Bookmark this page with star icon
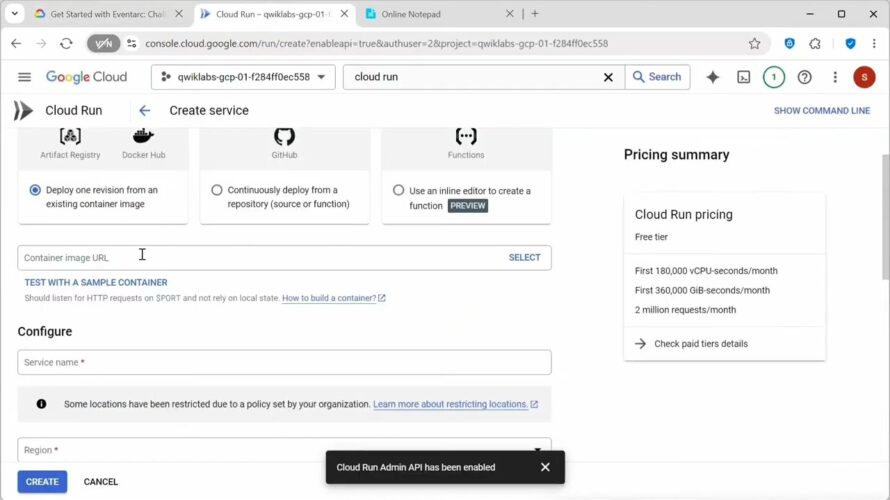 point(754,43)
